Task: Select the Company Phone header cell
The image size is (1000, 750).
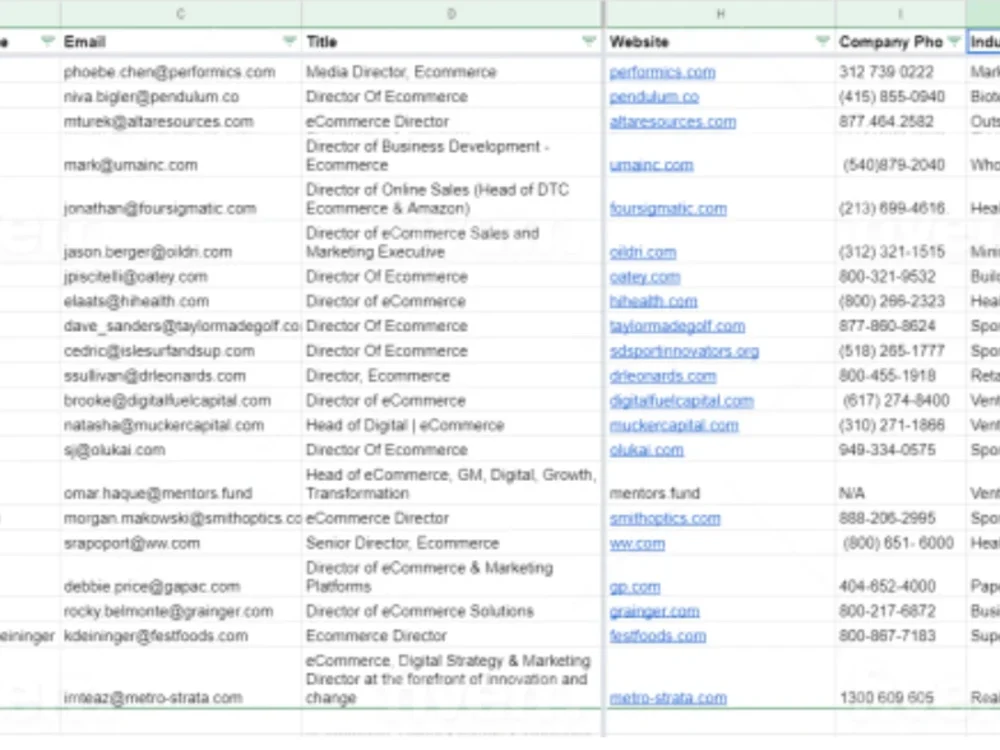Action: (x=901, y=41)
